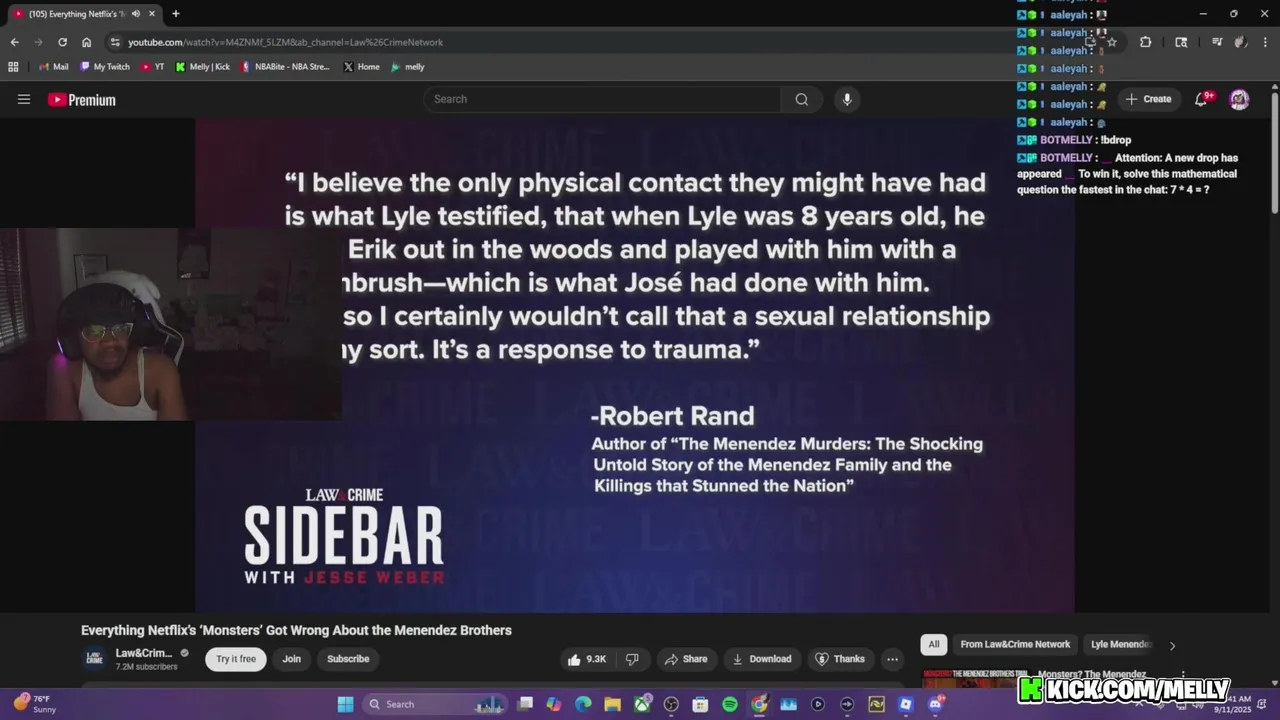This screenshot has height=720, width=1280.
Task: Open the apps grid in bookmarks bar
Action: pos(13,67)
